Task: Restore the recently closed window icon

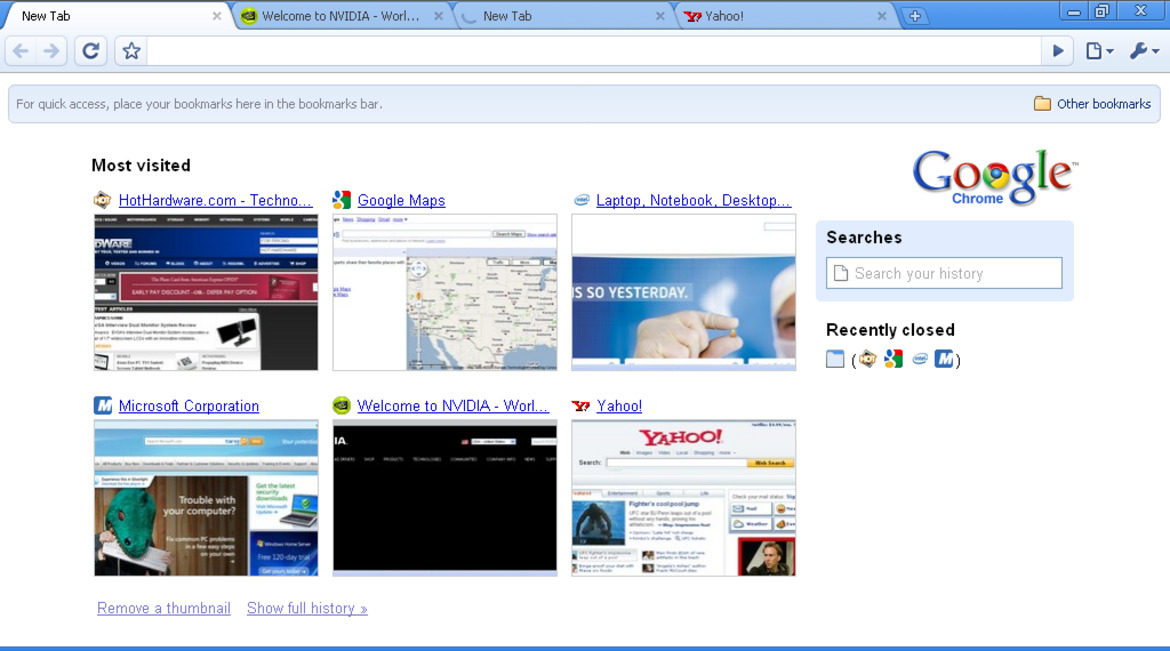Action: (x=835, y=359)
